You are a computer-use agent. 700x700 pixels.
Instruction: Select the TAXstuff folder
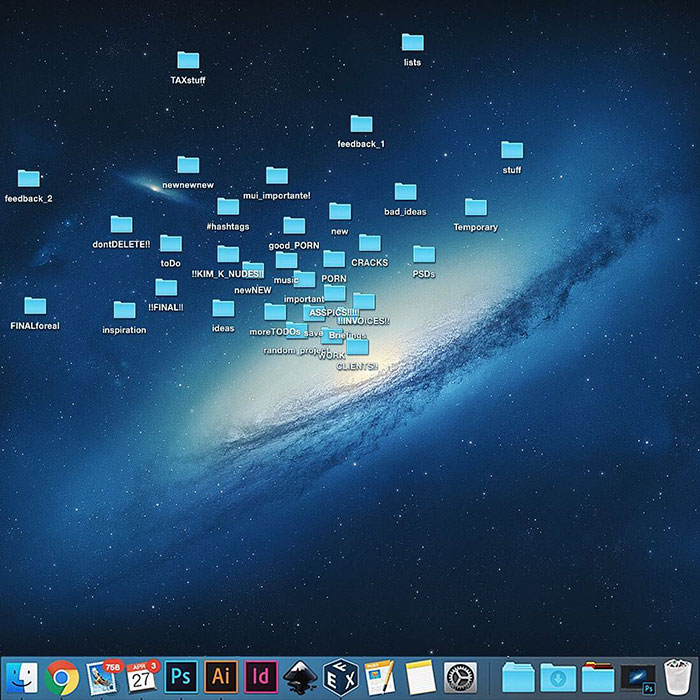click(188, 61)
